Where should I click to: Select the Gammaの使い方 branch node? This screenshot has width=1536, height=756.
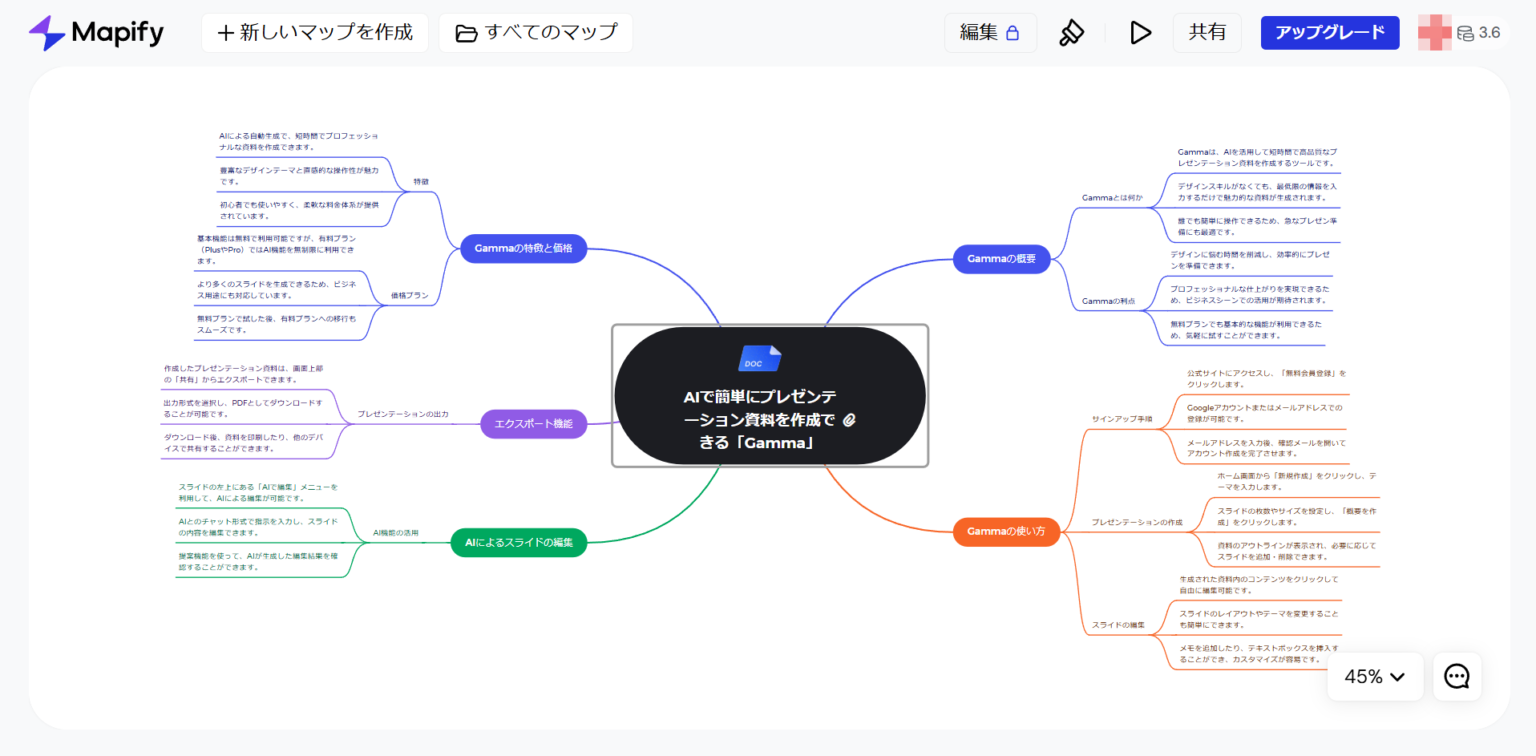[1006, 531]
